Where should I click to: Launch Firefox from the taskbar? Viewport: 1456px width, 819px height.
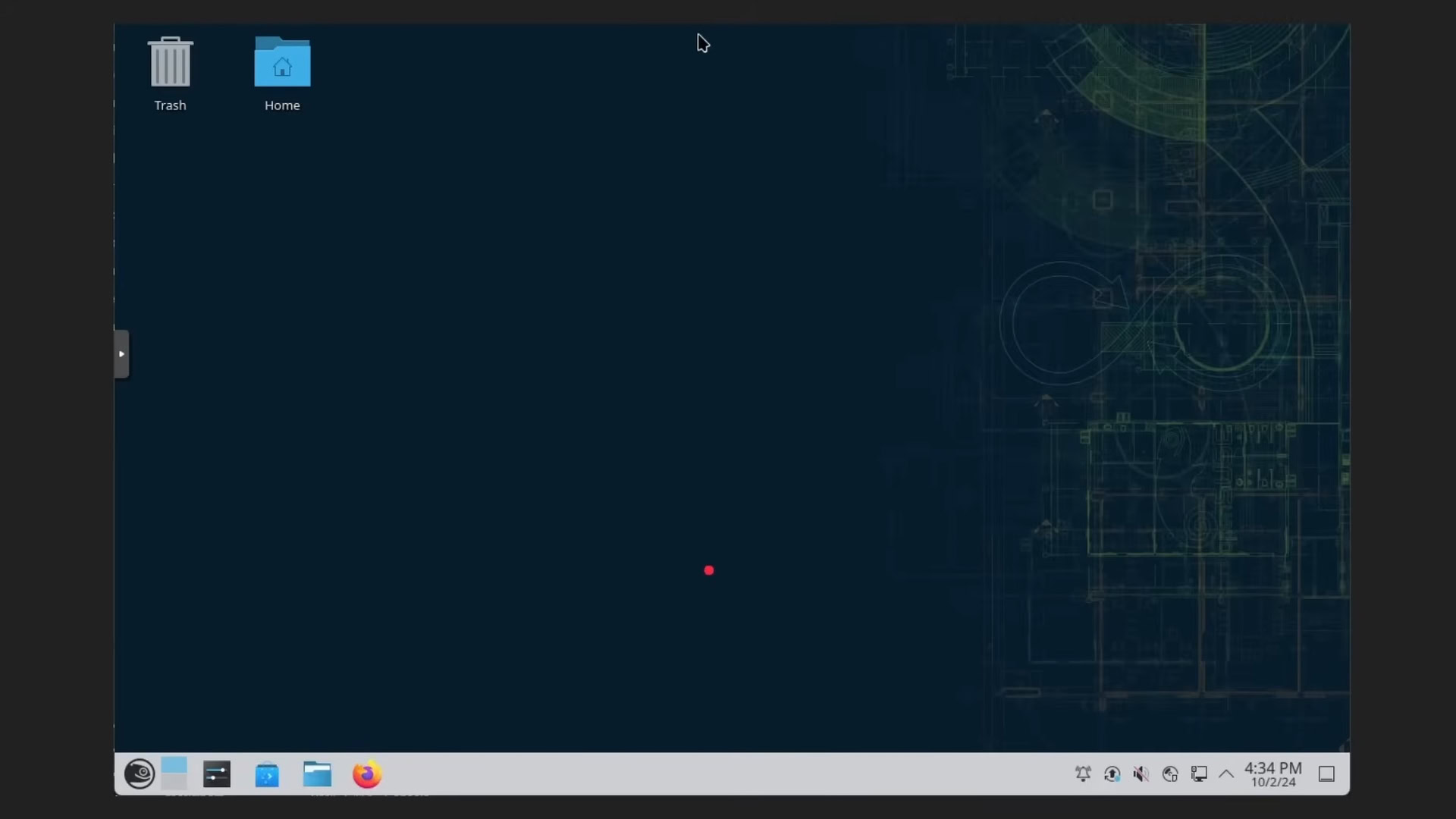(367, 774)
